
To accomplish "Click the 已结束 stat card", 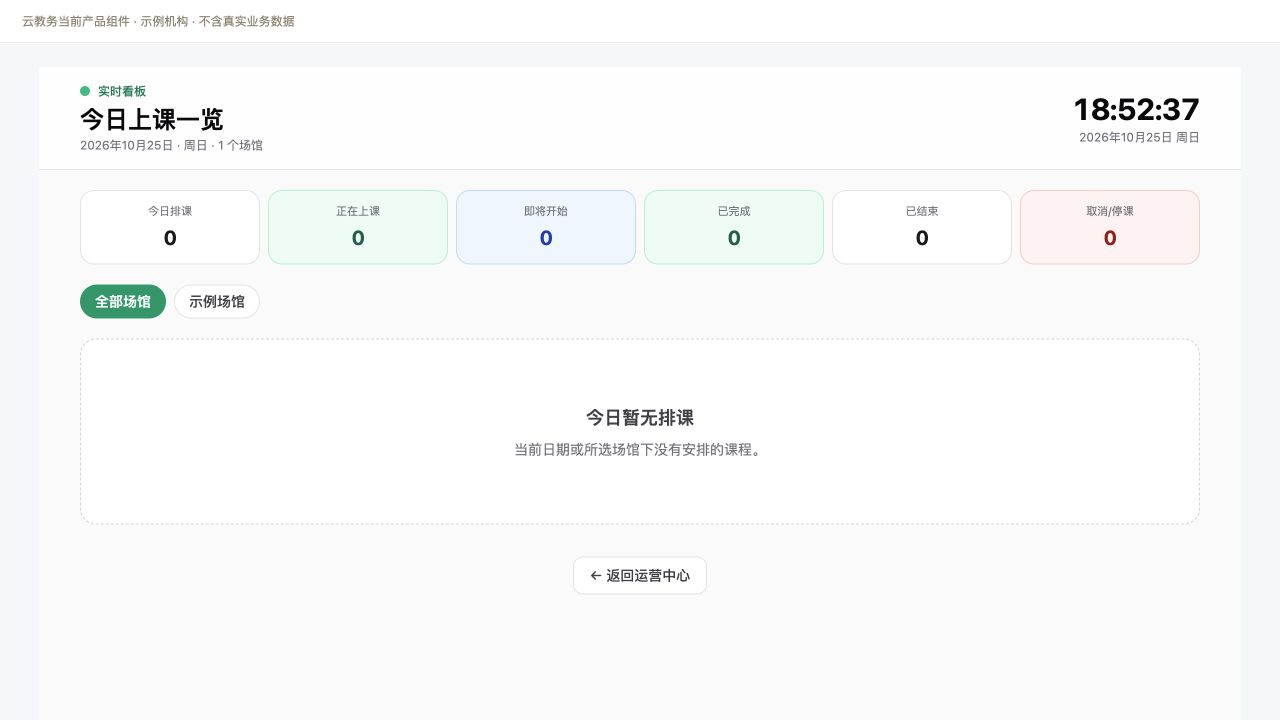I will tap(922, 227).
